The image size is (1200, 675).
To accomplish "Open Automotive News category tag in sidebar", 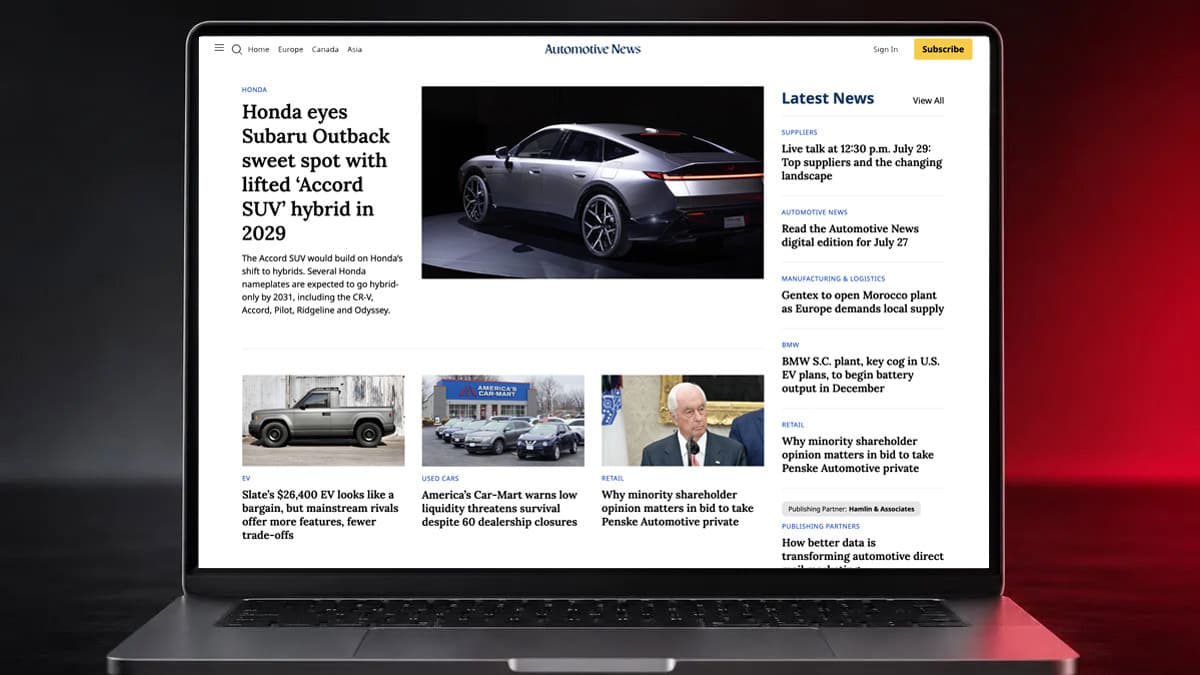I will tap(814, 212).
